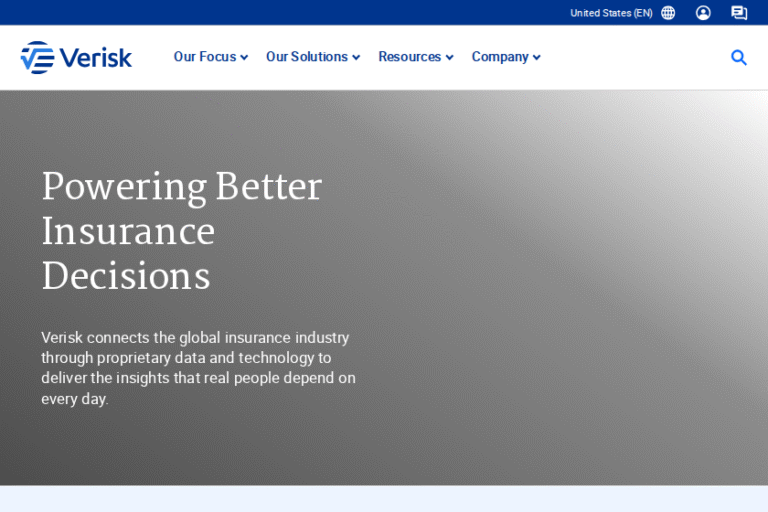The height and width of the screenshot is (512, 768).
Task: Open the Our Focus menu
Action: pyautogui.click(x=204, y=57)
